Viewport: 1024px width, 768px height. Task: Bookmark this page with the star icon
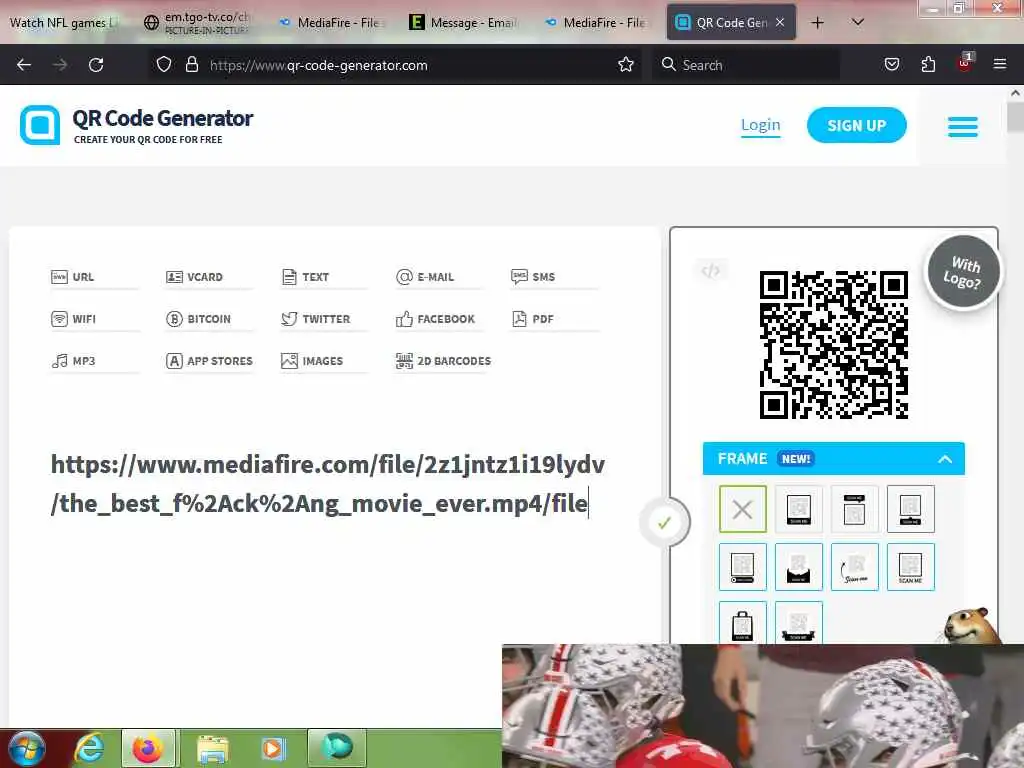click(x=626, y=65)
